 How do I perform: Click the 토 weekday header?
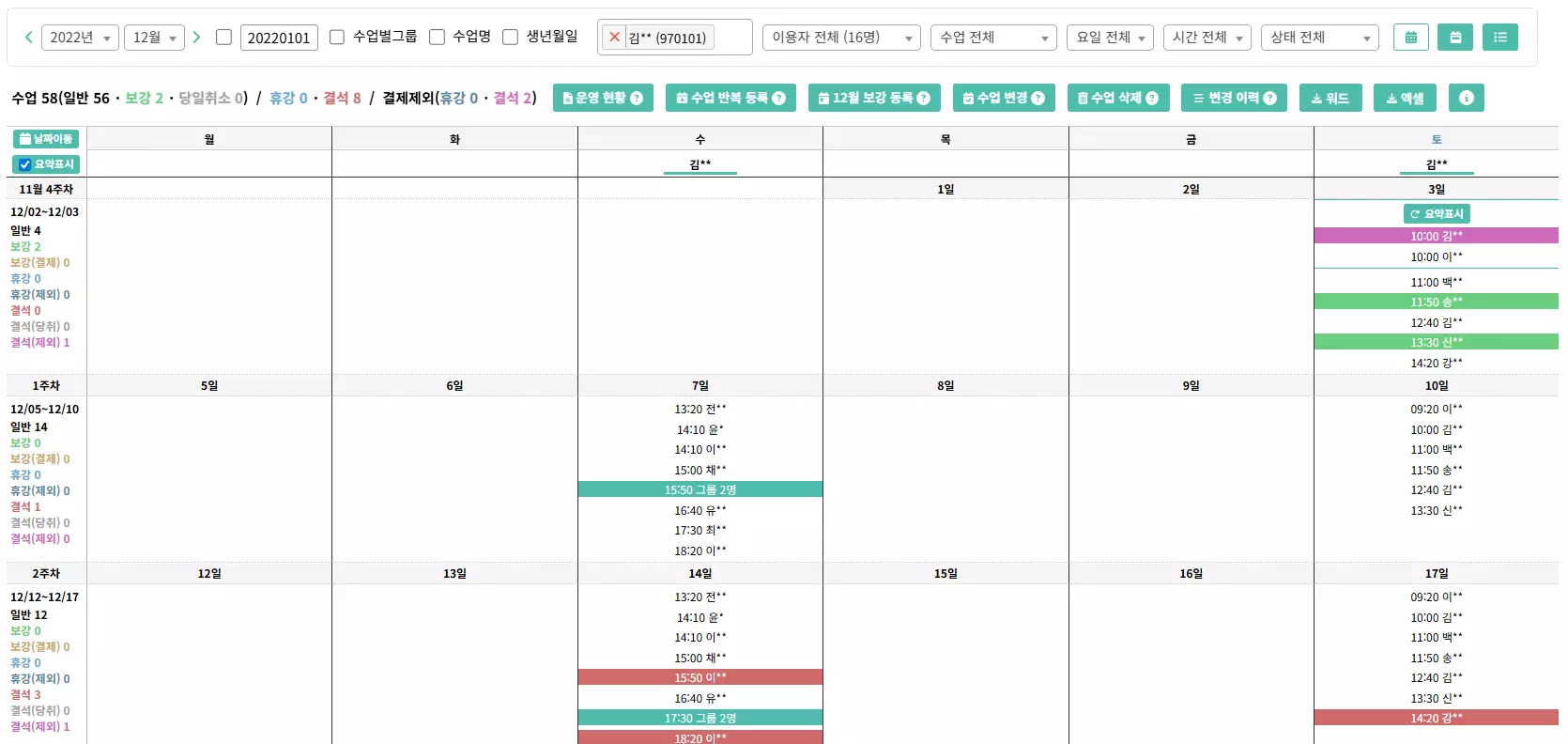pyautogui.click(x=1437, y=139)
